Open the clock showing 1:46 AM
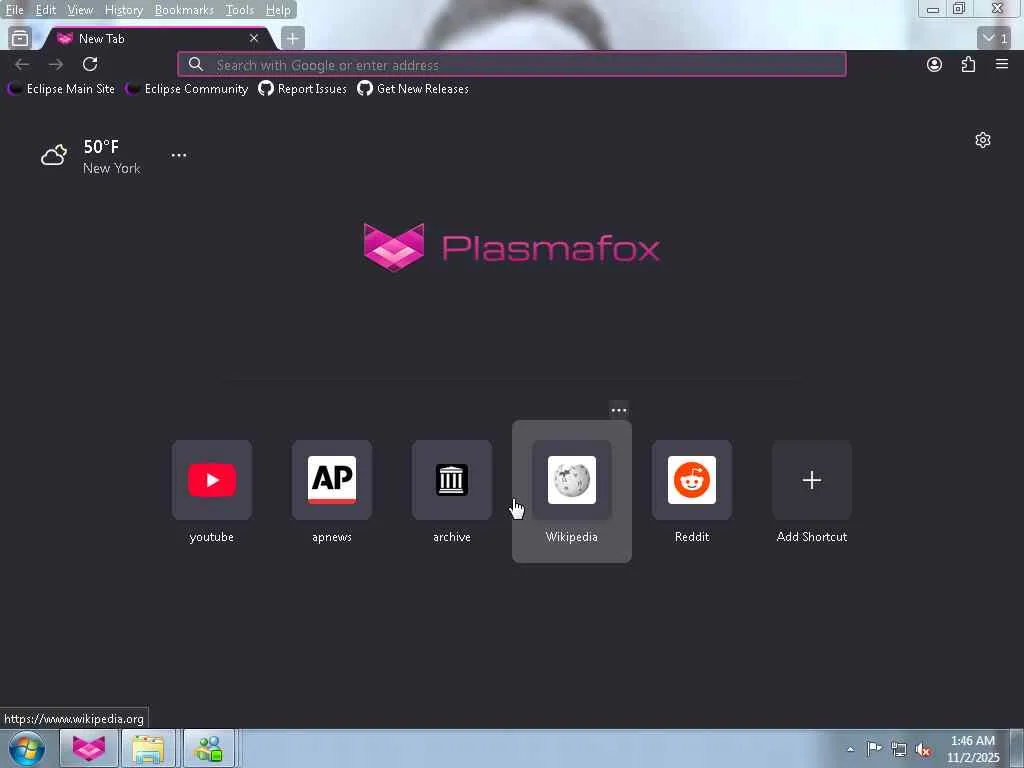 [973, 749]
